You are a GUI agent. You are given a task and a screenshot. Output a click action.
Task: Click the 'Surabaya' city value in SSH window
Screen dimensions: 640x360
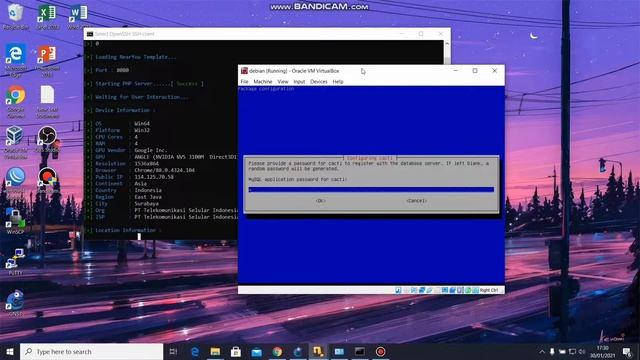pos(147,204)
